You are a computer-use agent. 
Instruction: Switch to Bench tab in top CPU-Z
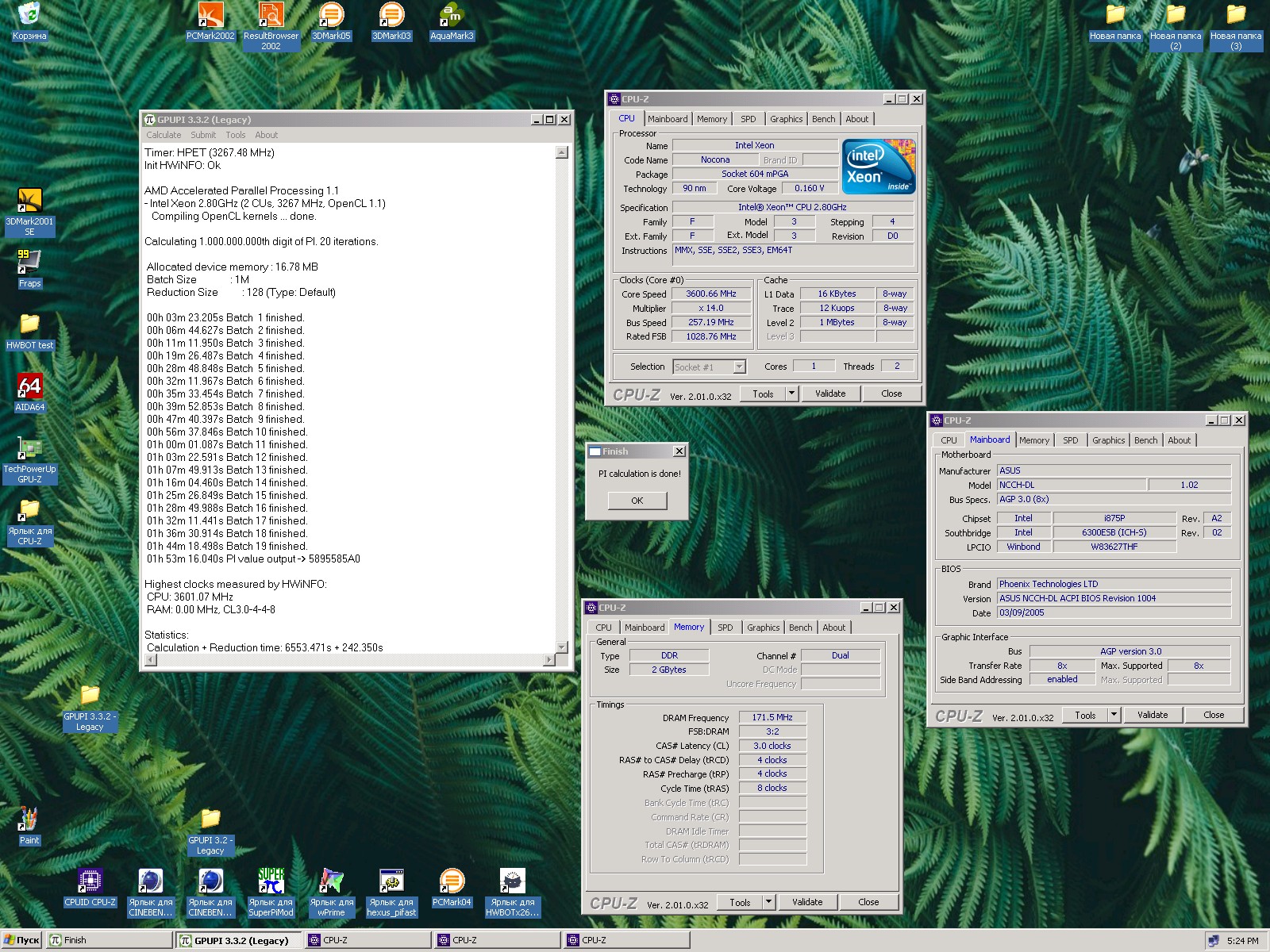824,119
